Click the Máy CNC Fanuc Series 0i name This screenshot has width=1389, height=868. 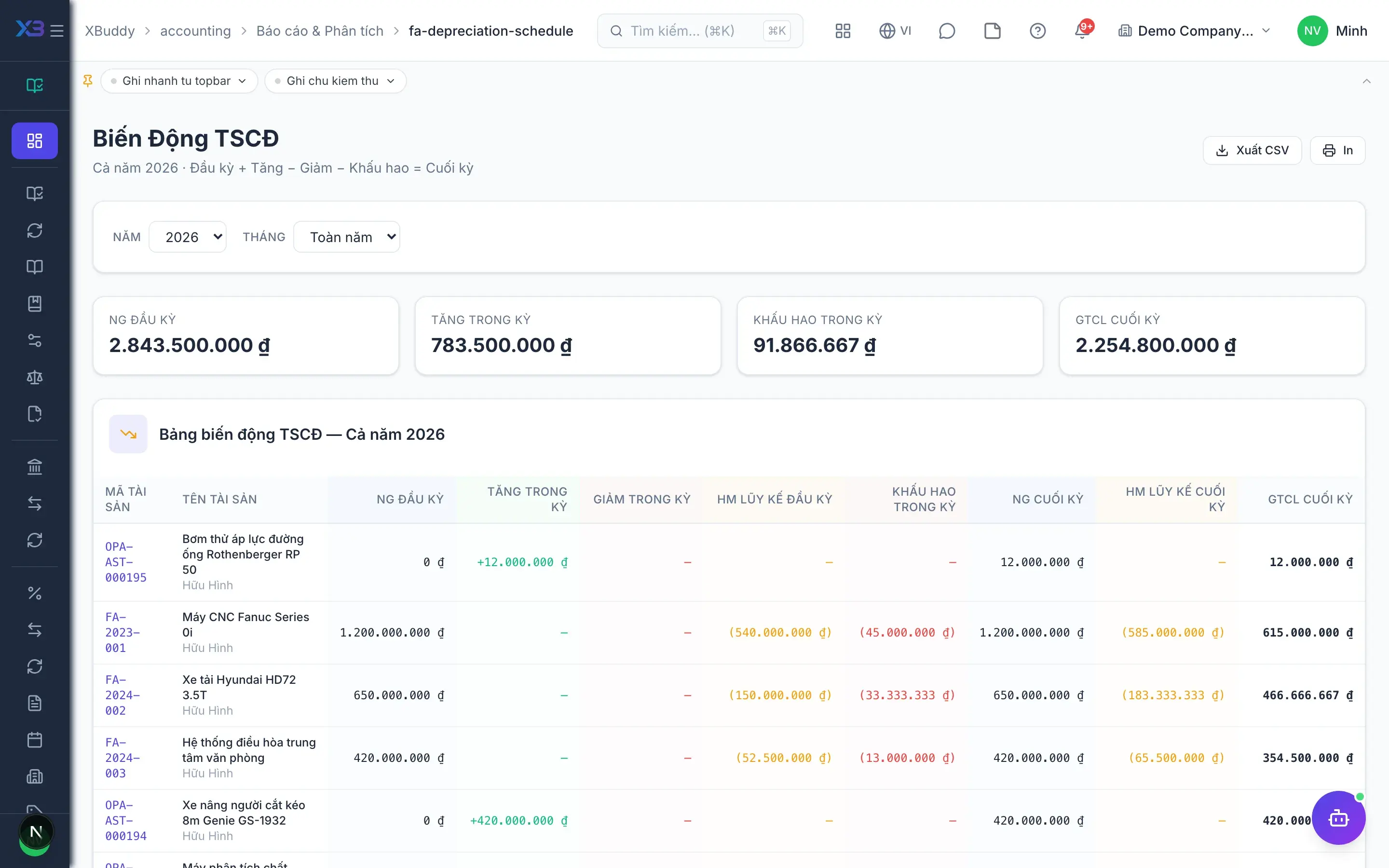(245, 624)
